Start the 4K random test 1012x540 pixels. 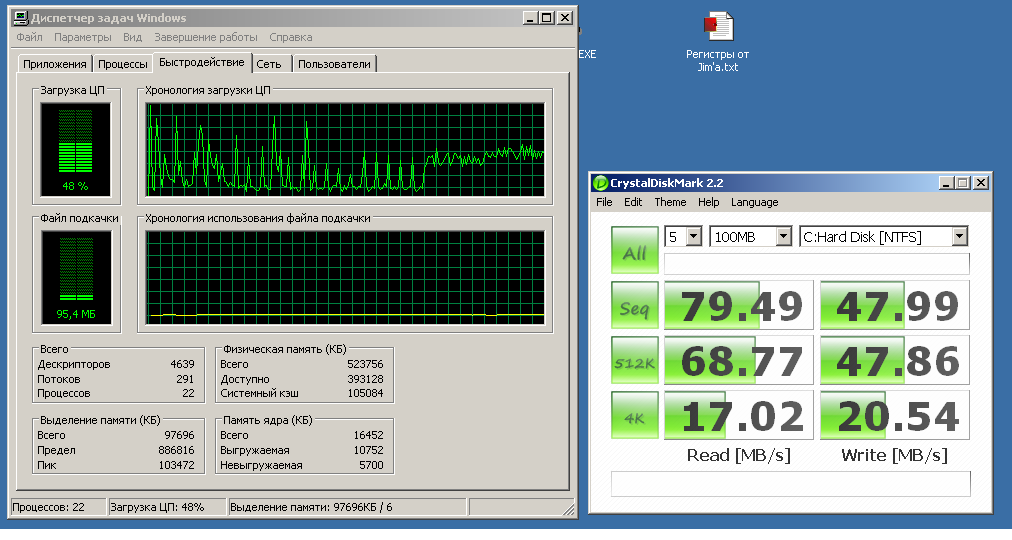634,415
